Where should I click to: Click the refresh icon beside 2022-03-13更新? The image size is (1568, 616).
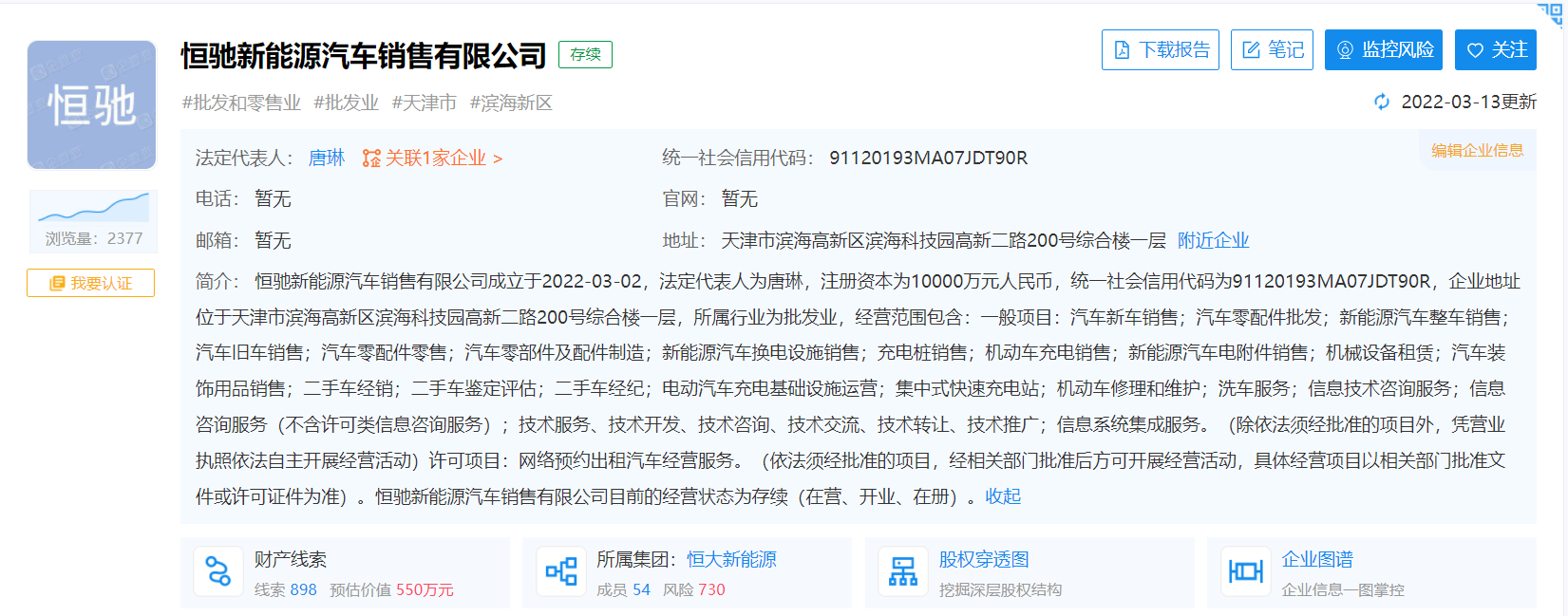coord(1382,102)
